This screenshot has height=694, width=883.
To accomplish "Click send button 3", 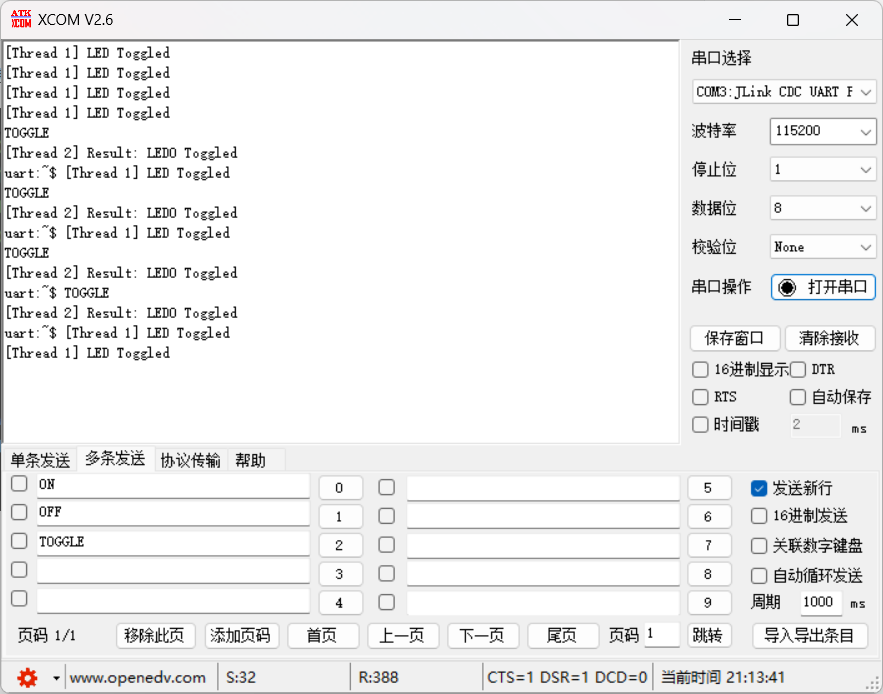I will pyautogui.click(x=340, y=574).
